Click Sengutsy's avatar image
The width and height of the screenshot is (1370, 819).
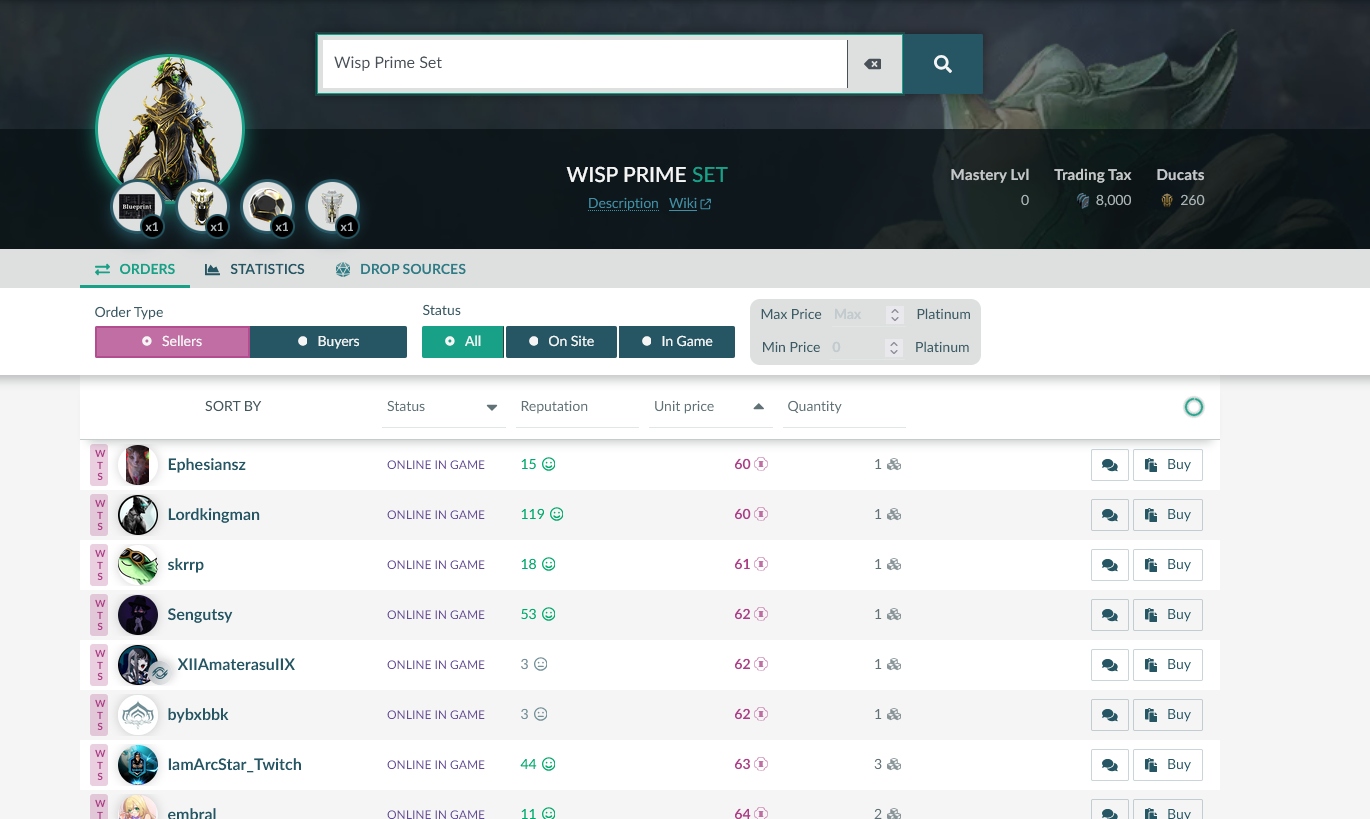tap(138, 615)
